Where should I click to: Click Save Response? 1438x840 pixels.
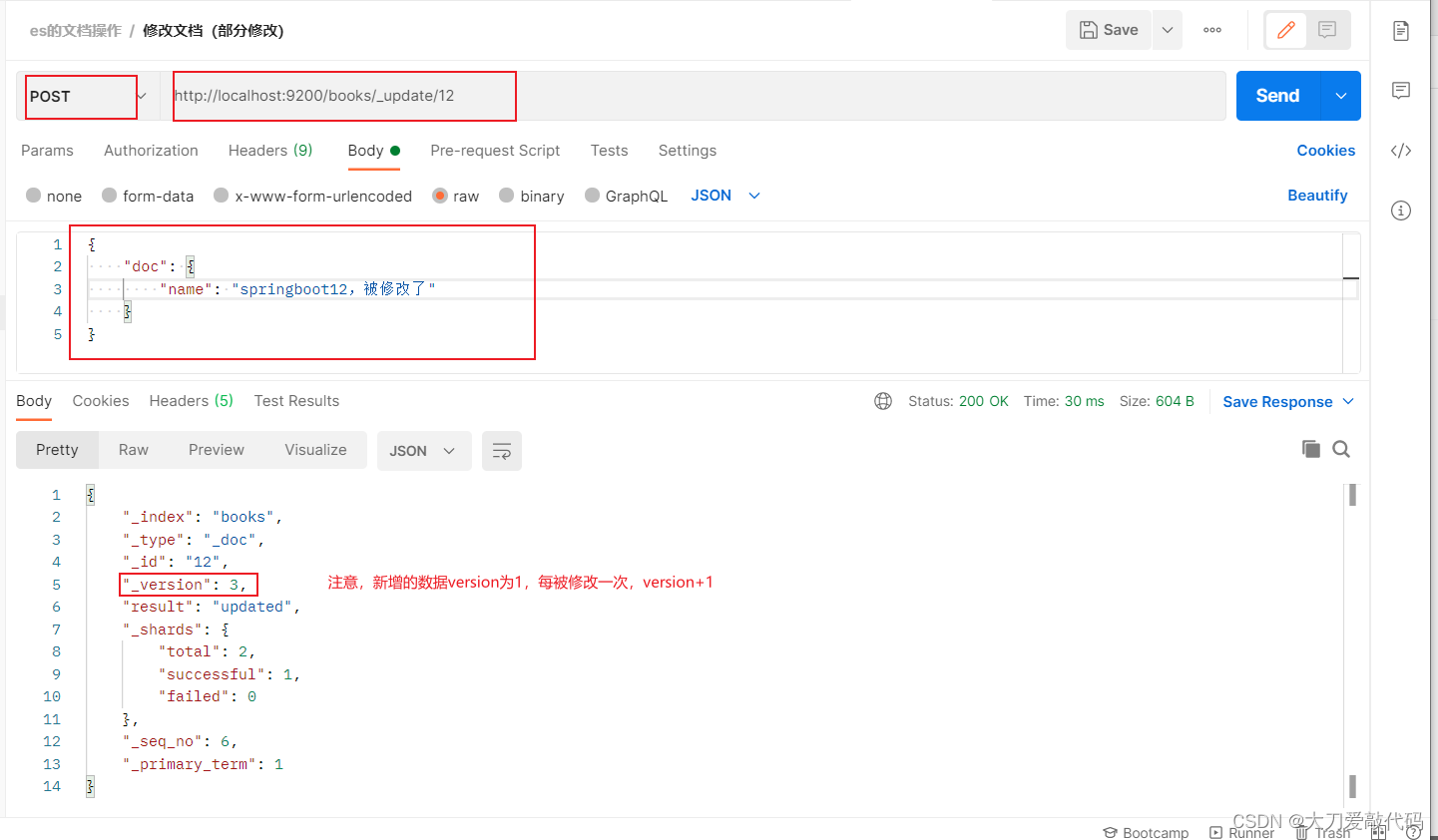(1277, 402)
